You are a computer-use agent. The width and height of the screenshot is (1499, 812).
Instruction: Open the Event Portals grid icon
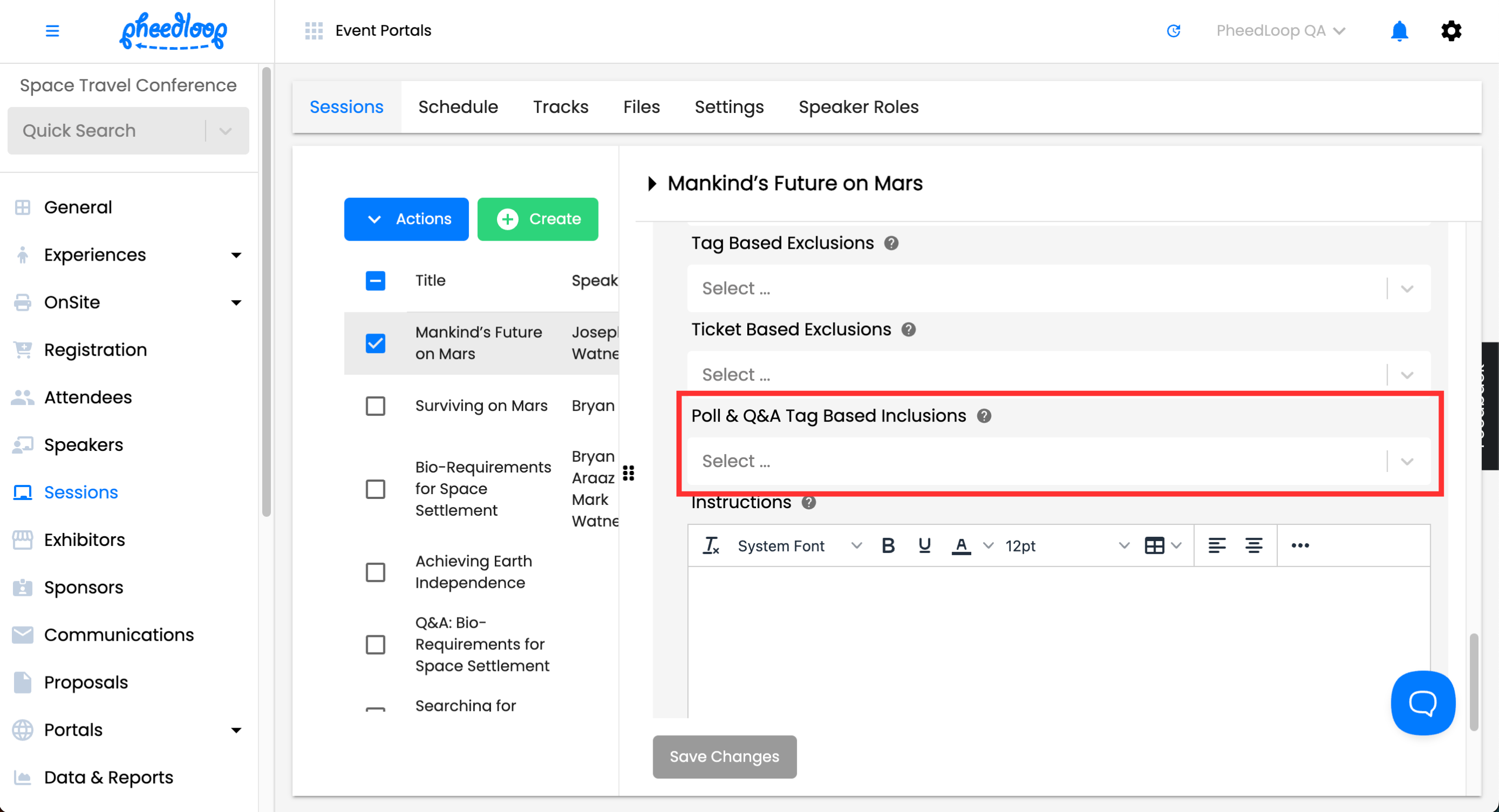point(314,31)
